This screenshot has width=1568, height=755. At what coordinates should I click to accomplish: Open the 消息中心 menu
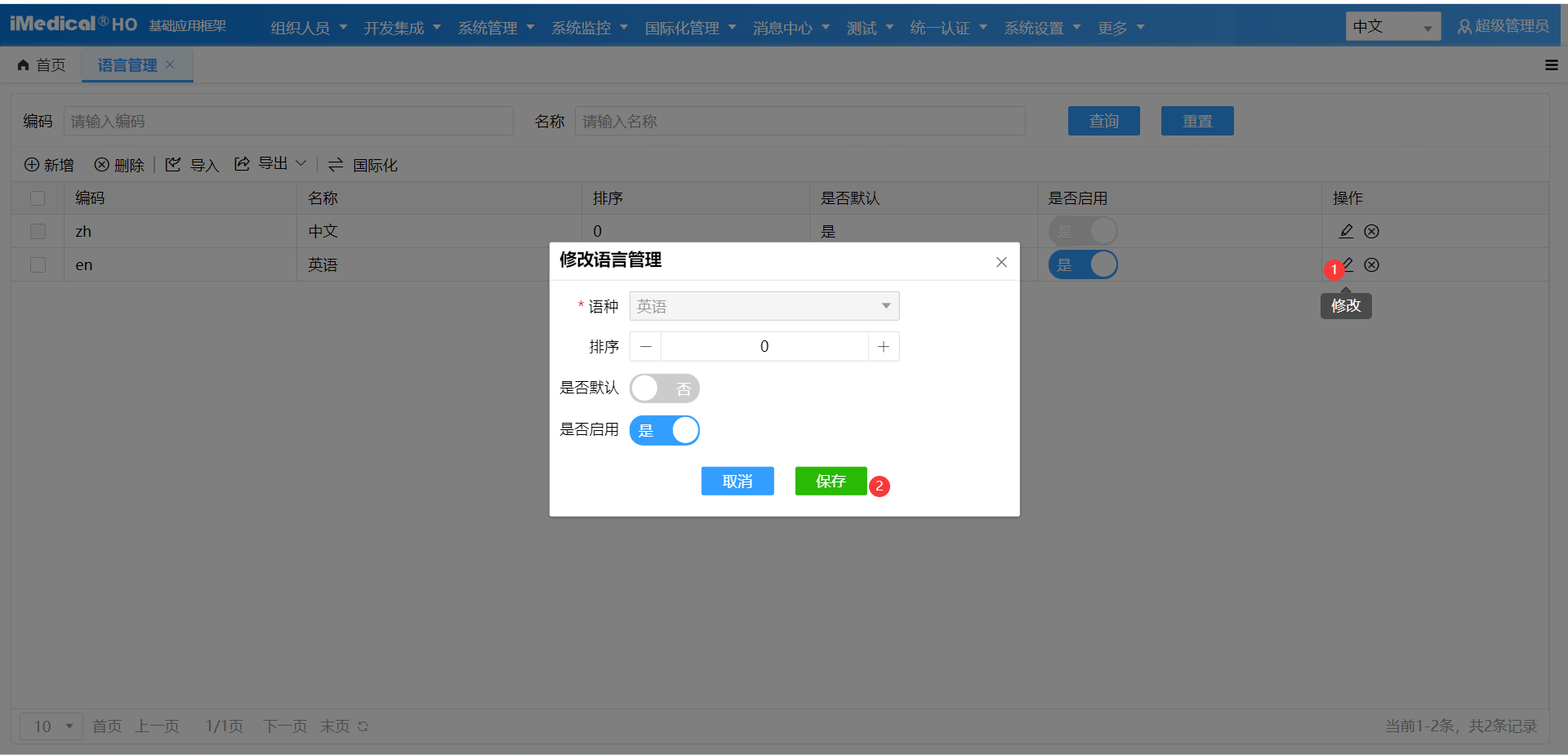pos(791,28)
